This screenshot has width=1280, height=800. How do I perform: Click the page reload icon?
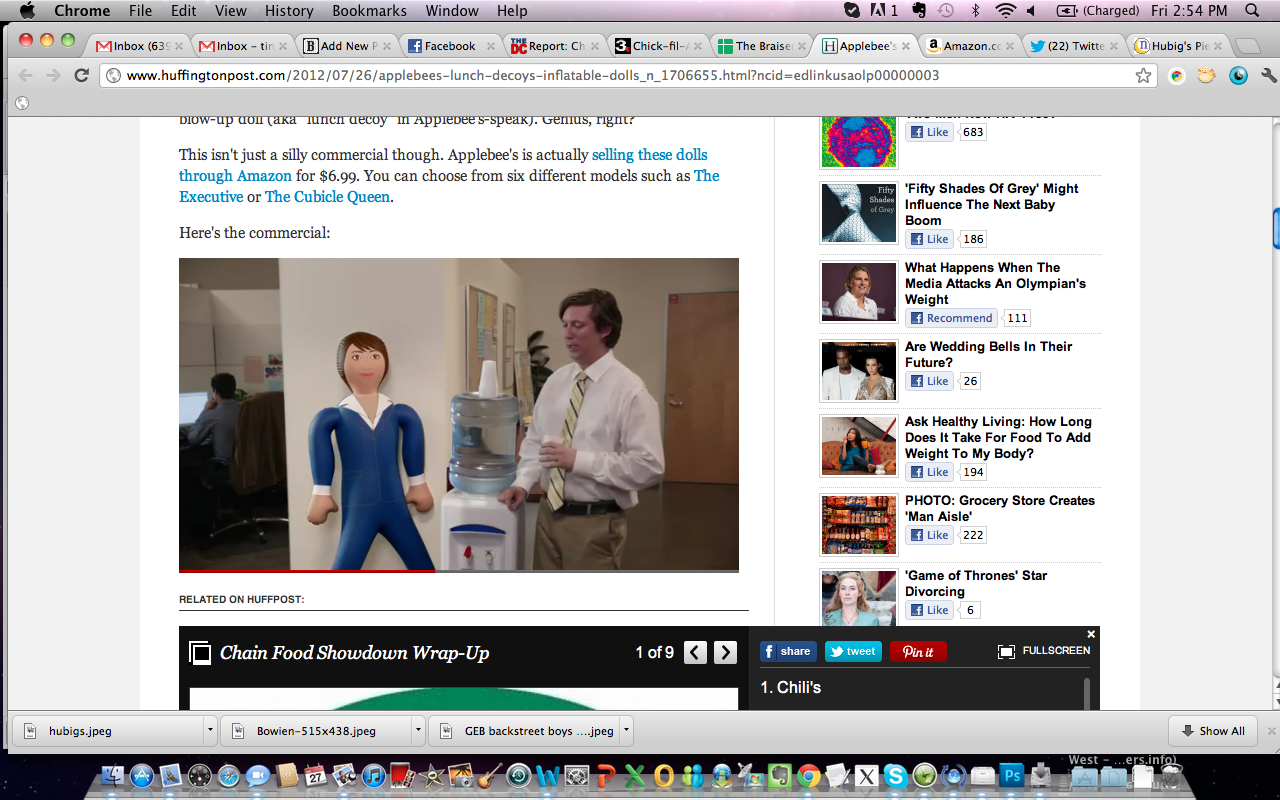[x=82, y=76]
